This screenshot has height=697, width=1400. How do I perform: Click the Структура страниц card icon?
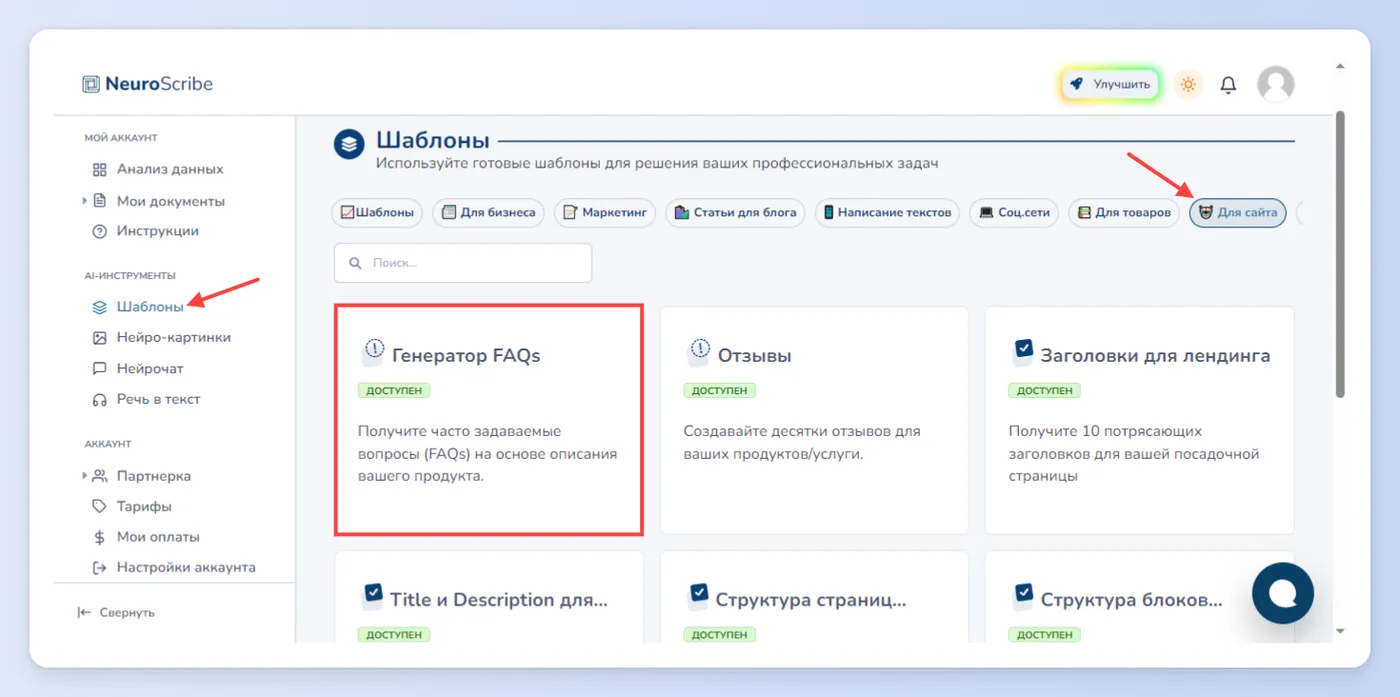[698, 596]
